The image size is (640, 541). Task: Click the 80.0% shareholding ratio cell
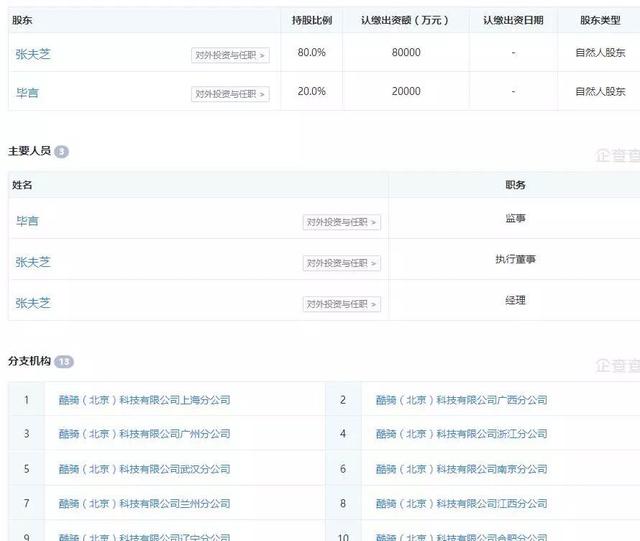(311, 52)
